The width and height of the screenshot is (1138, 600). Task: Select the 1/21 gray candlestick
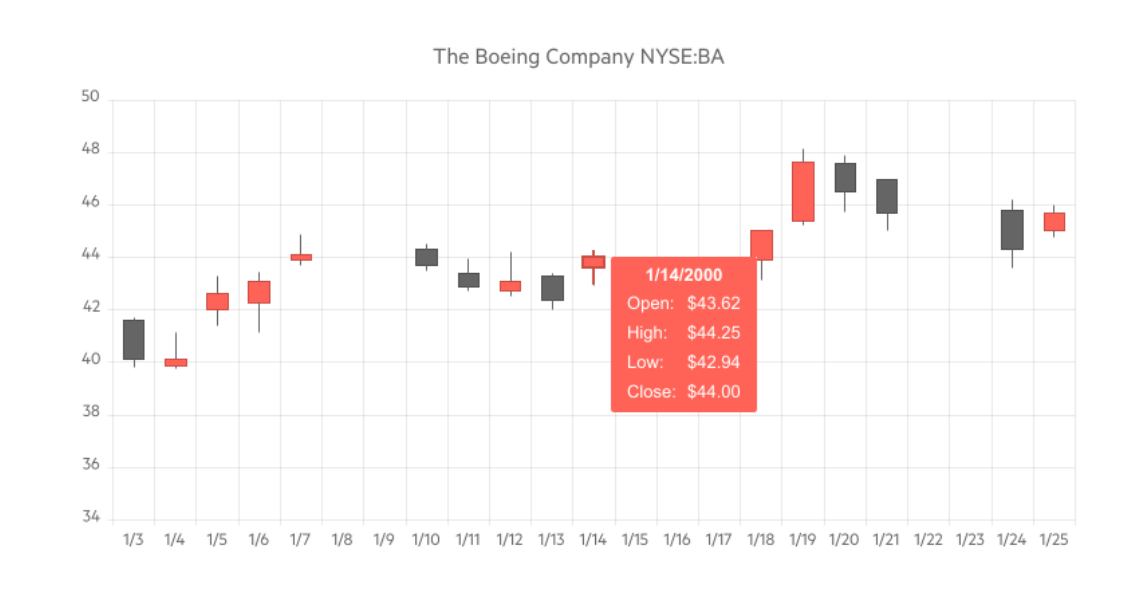click(x=887, y=196)
